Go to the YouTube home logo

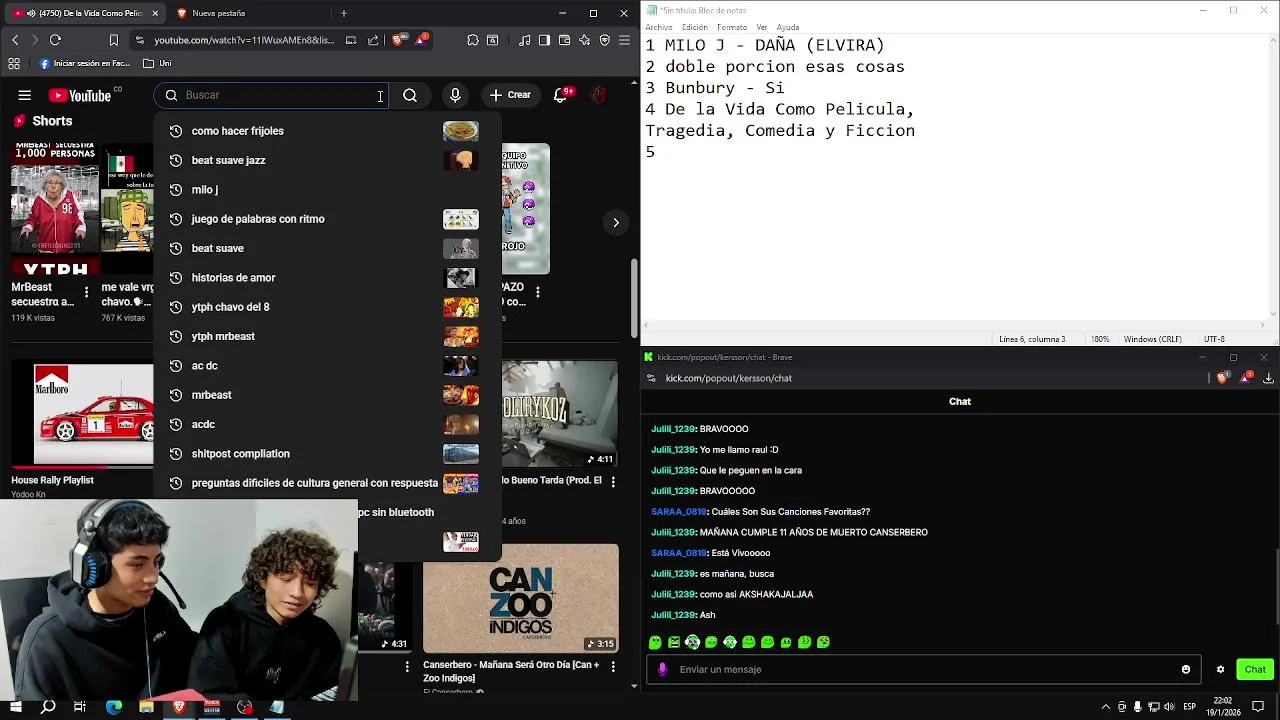(x=80, y=95)
